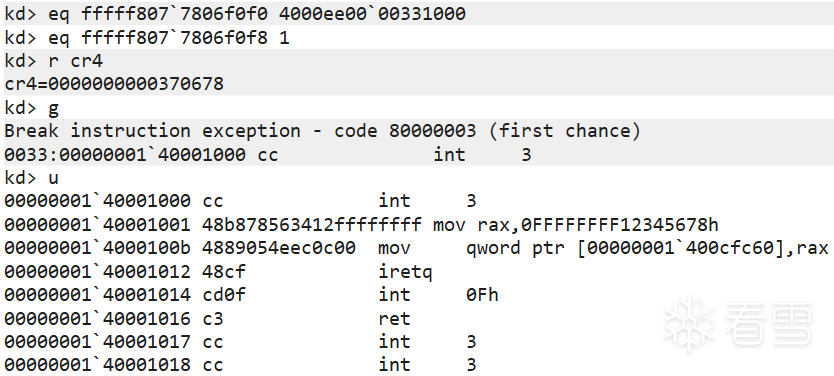Image resolution: width=834 pixels, height=376 pixels.
Task: Select the 'eq fffff807`7806f0f8 1' command line
Action: pos(147,38)
